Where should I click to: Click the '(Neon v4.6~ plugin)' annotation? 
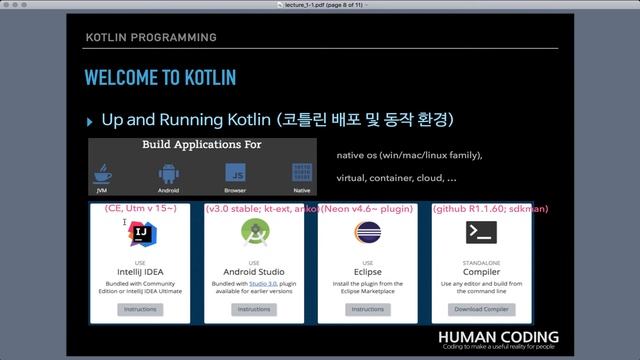coord(367,209)
